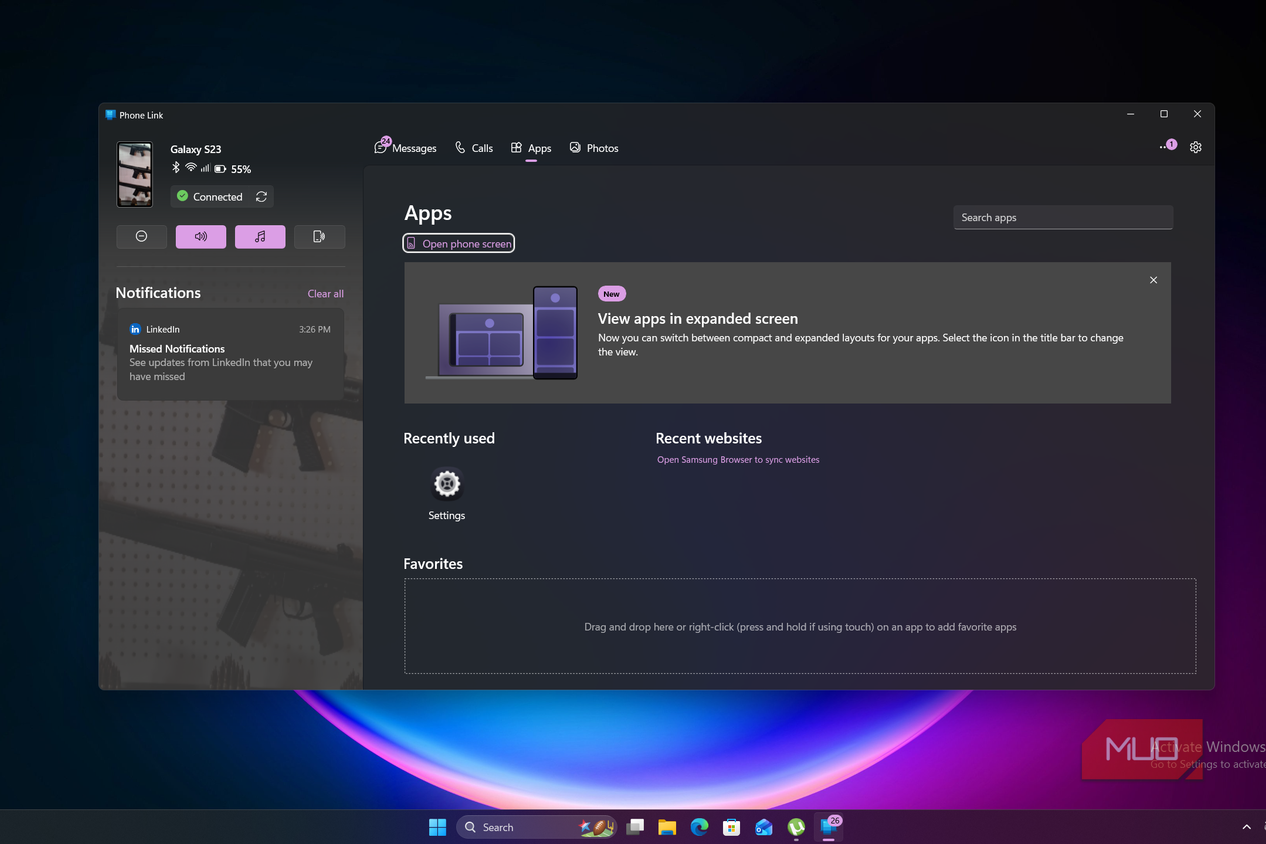Viewport: 1266px width, 844px height.
Task: Click the View apps in expanded screen heading
Action: tap(698, 319)
